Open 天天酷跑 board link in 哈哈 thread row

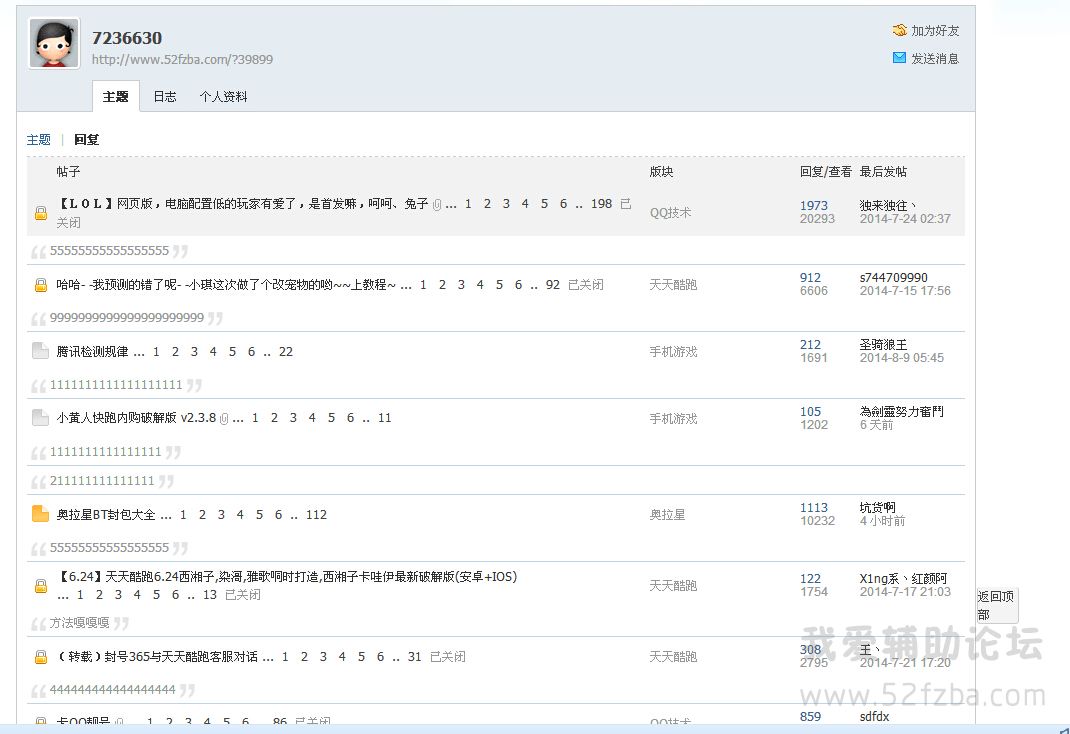[x=673, y=284]
